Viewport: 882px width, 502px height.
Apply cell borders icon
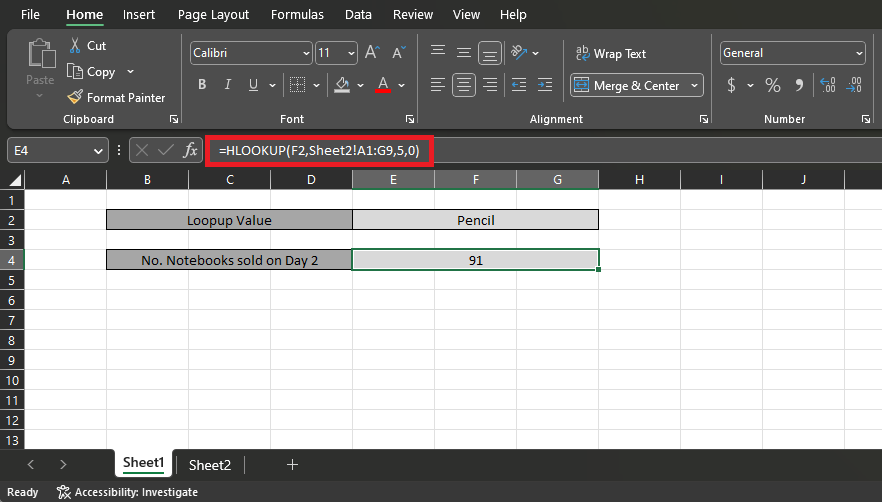(x=298, y=85)
